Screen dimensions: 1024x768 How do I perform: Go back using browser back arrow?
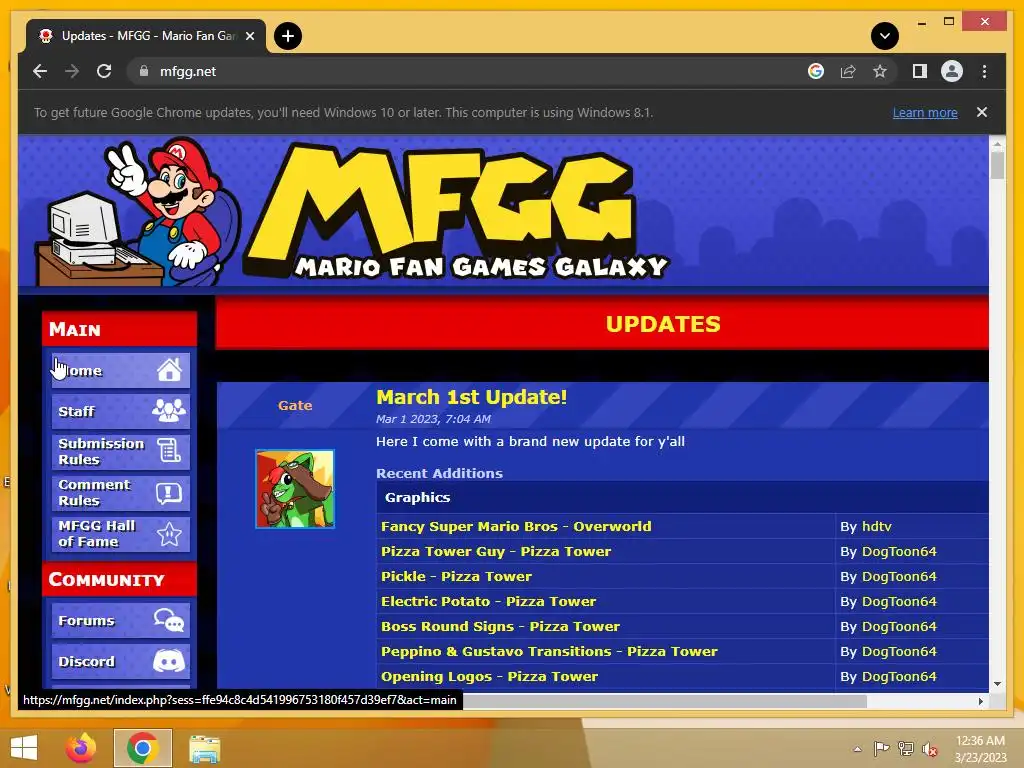point(40,71)
